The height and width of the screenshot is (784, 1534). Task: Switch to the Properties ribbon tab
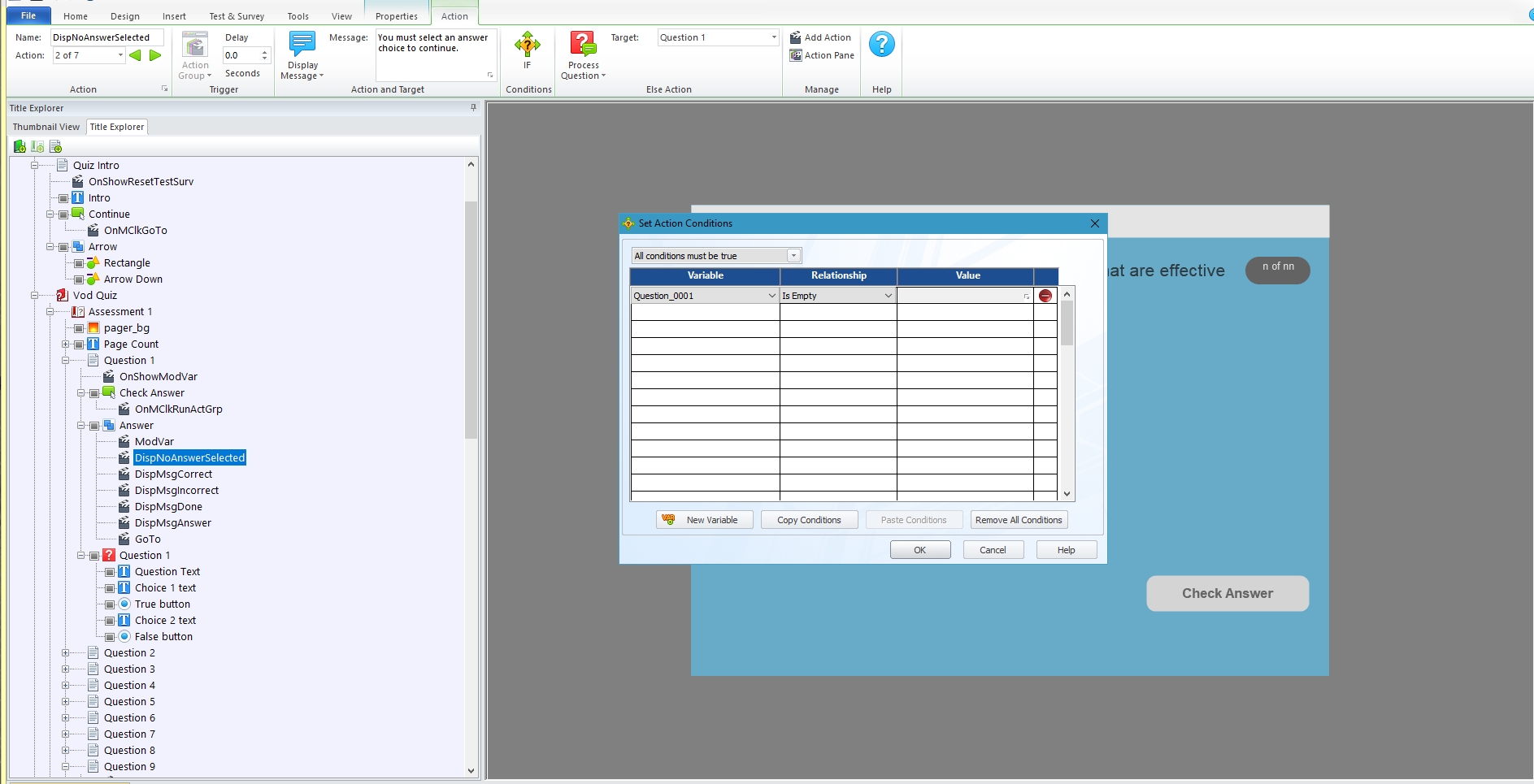397,16
